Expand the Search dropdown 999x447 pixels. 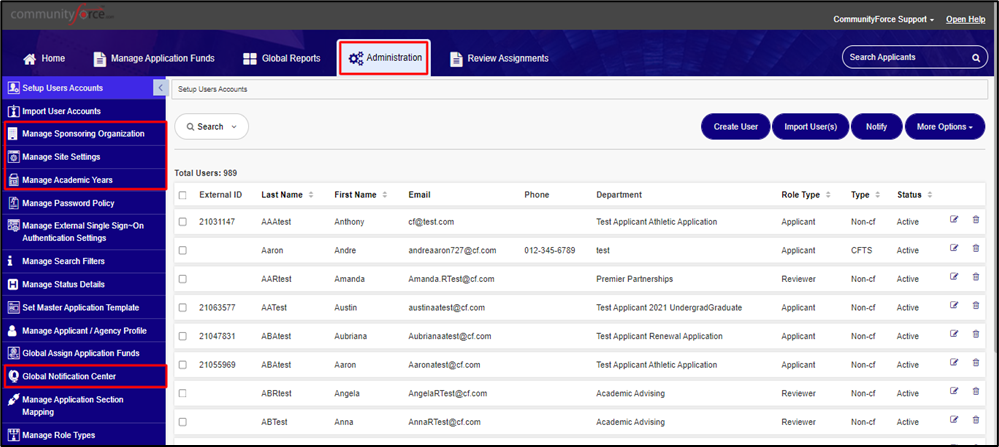pos(212,127)
